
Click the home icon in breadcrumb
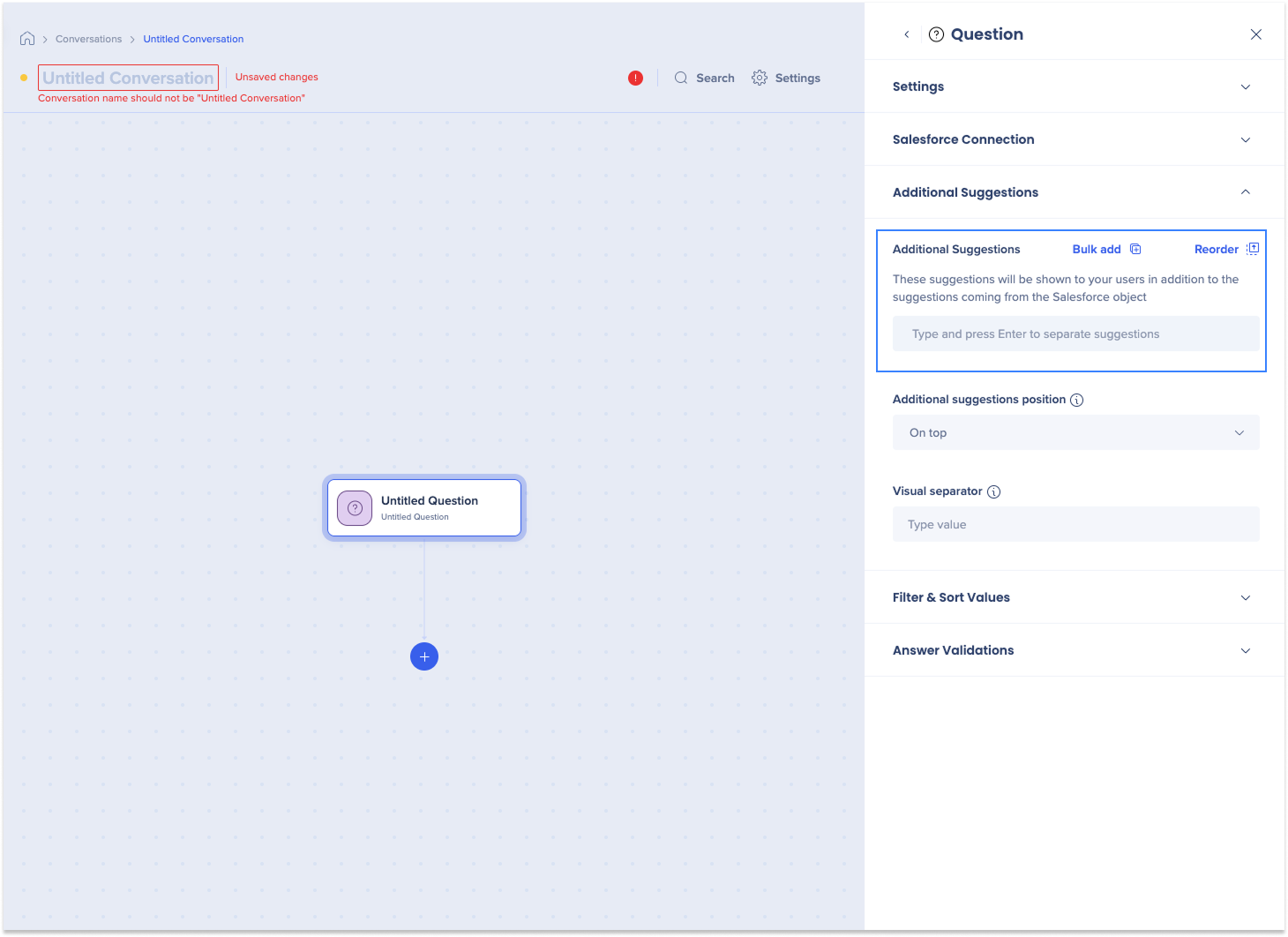pyautogui.click(x=27, y=39)
